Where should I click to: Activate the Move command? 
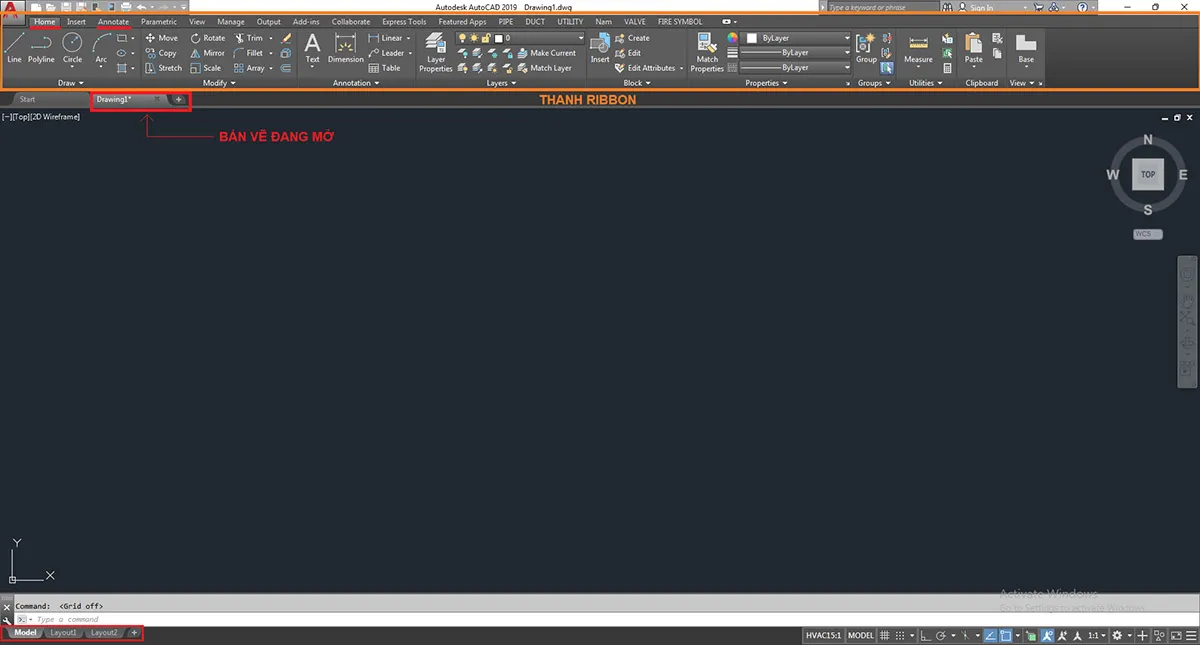[162, 38]
